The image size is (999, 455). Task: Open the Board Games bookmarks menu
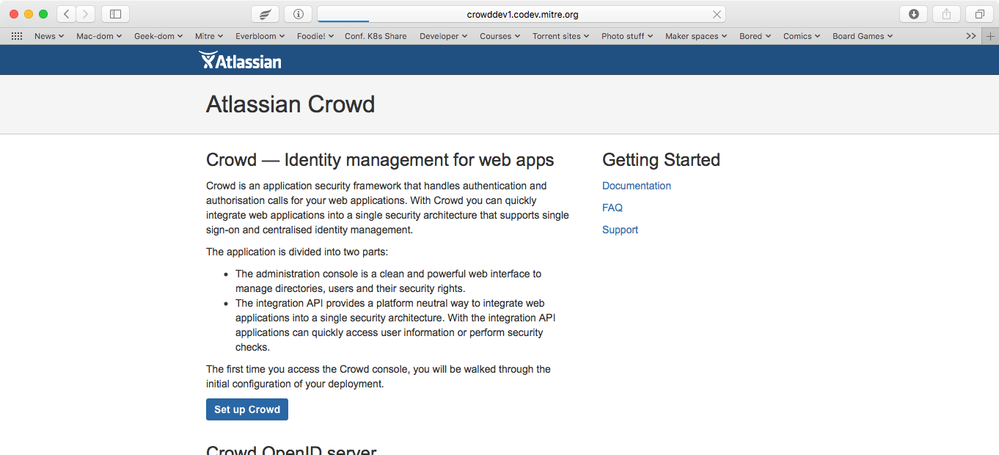point(863,36)
